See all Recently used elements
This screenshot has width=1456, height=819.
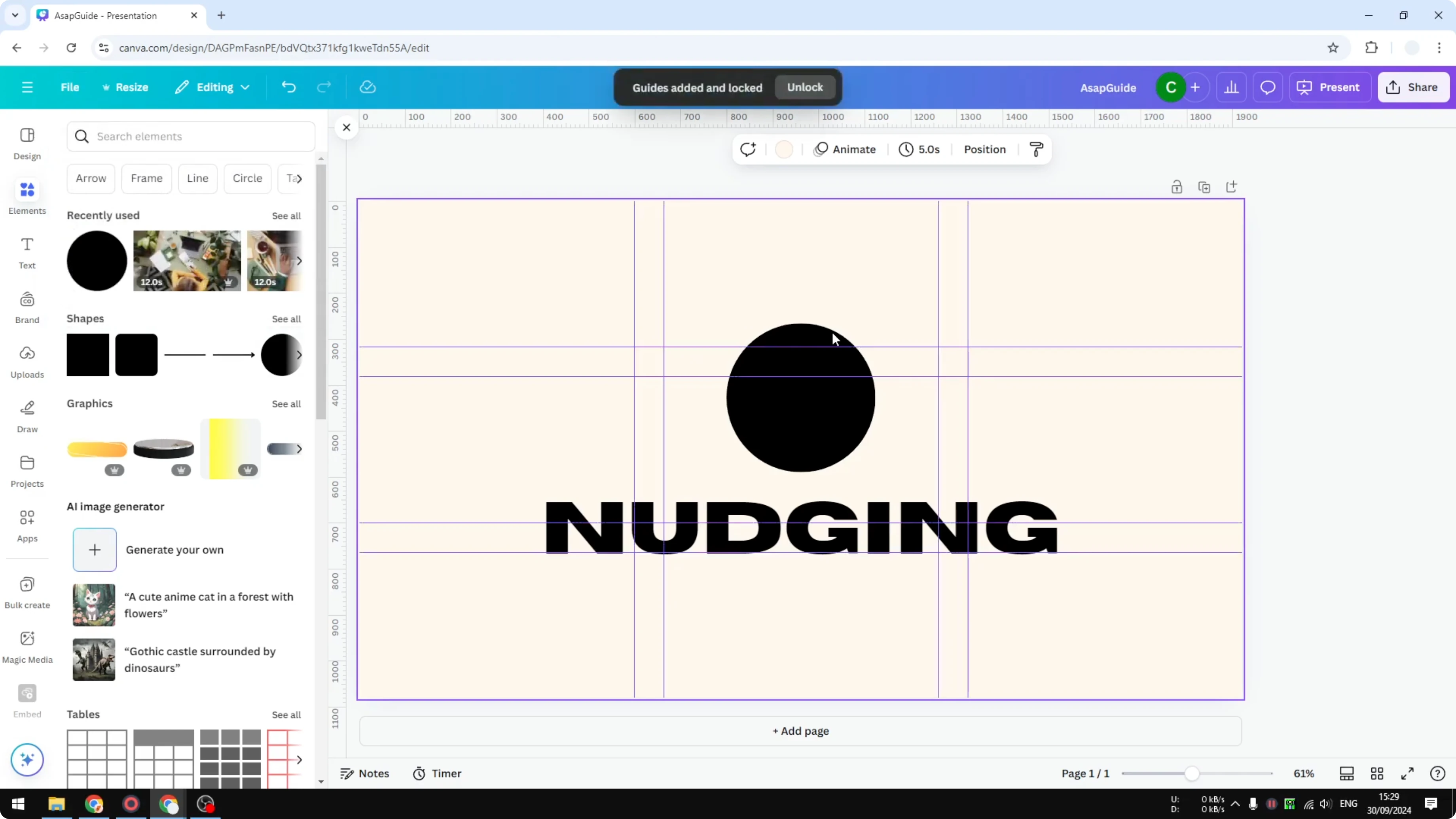(286, 216)
